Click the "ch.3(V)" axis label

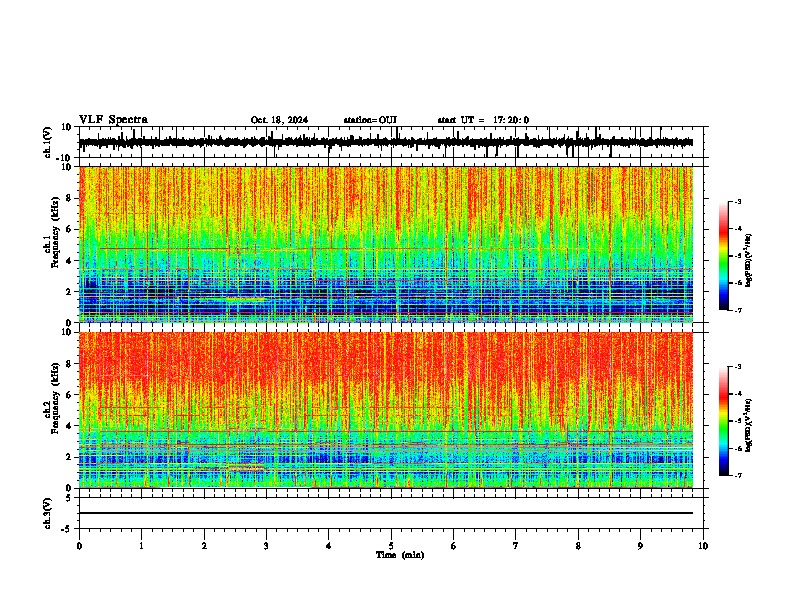tap(48, 513)
